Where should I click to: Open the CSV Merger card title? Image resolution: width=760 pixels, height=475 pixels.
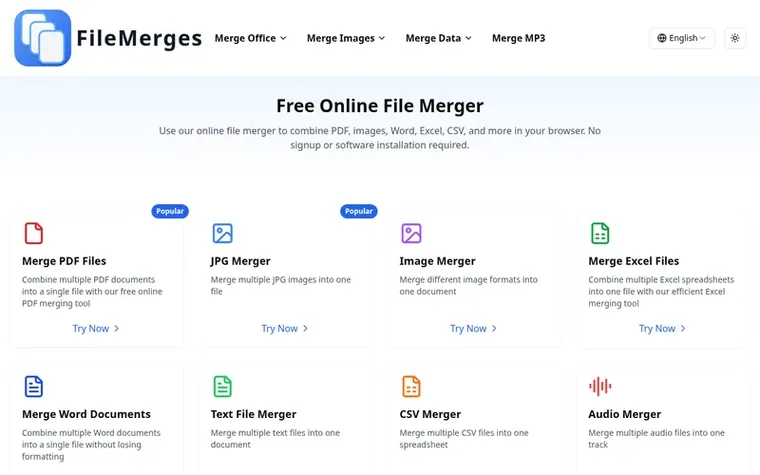(x=430, y=414)
